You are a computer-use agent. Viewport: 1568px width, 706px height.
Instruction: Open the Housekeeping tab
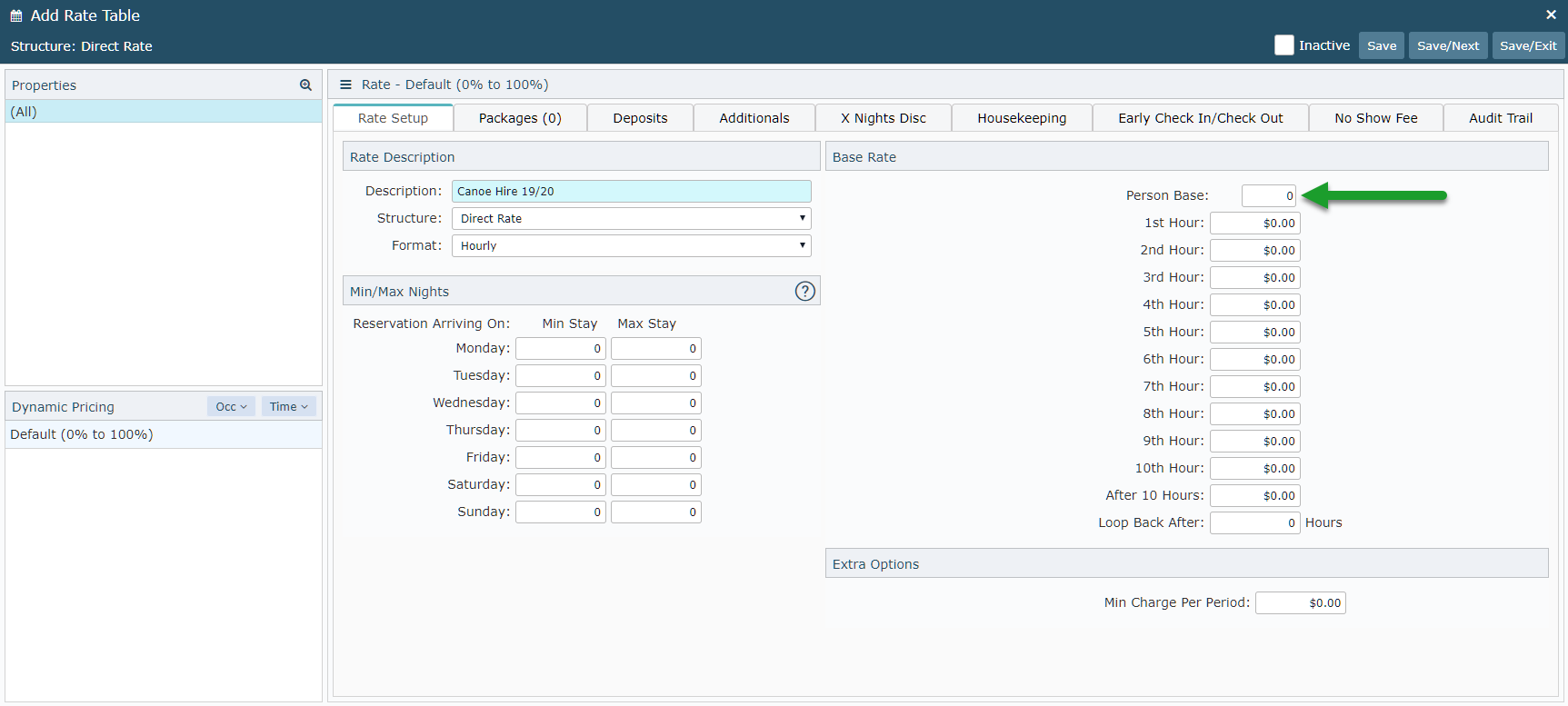coord(1022,118)
